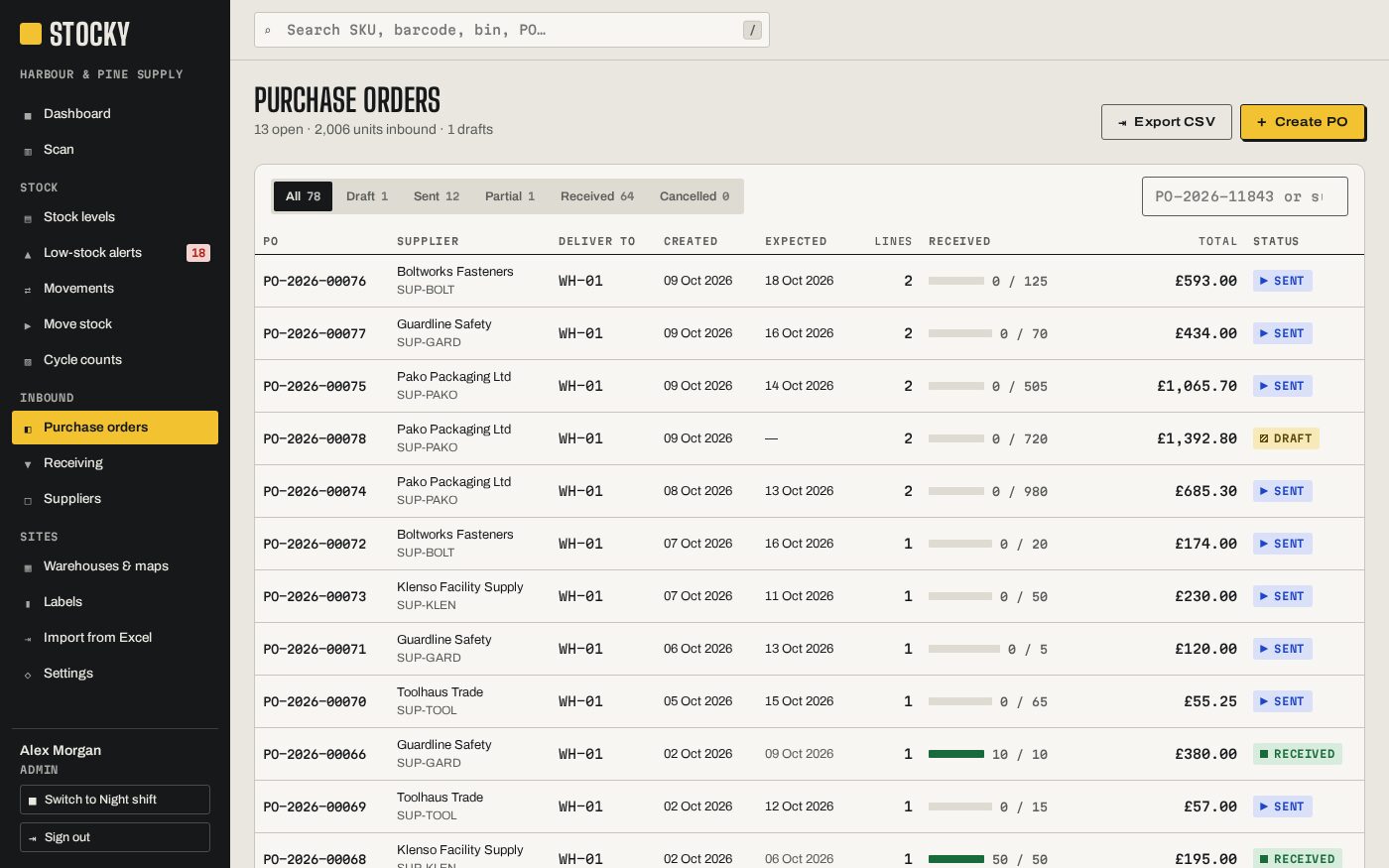Click the Klenso Facility Supply on PO-2026-00073
Image resolution: width=1389 pixels, height=868 pixels.
tap(460, 586)
